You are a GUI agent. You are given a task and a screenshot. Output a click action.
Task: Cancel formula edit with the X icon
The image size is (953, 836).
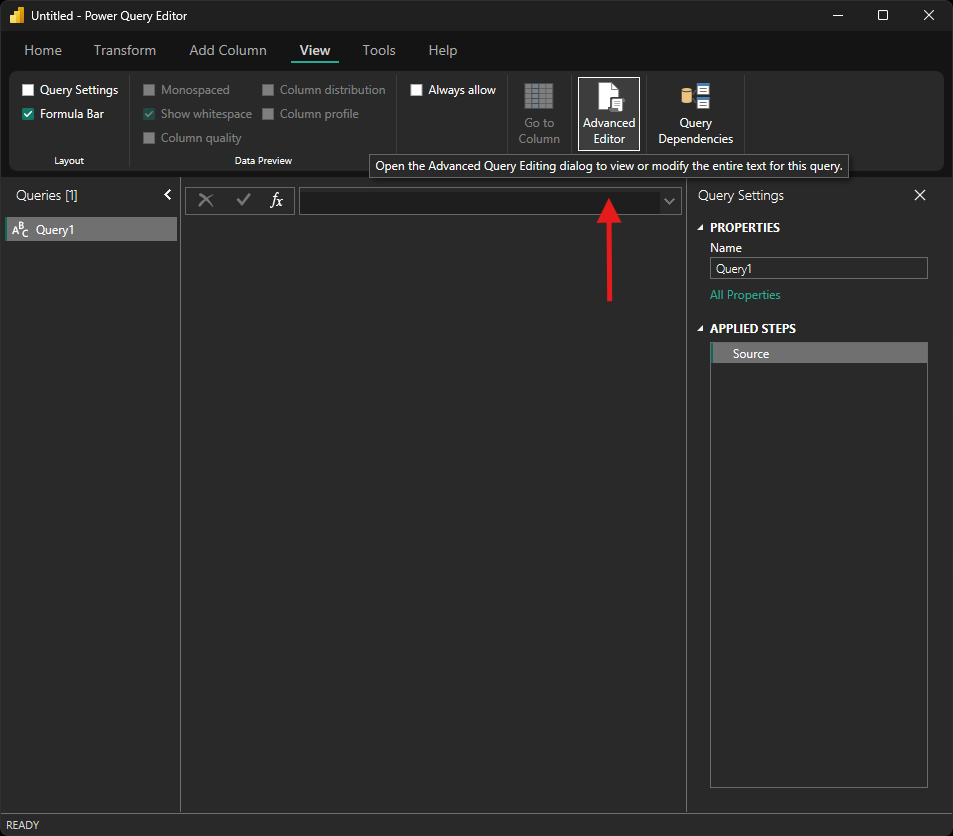pos(206,201)
